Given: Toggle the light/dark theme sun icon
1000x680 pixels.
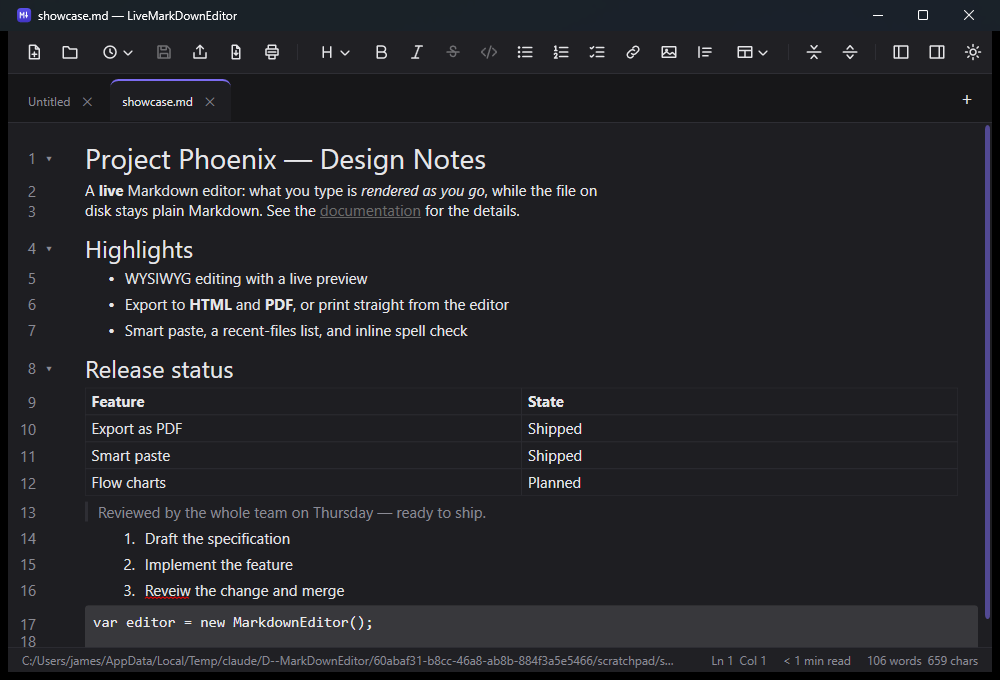Looking at the screenshot, I should (x=973, y=52).
